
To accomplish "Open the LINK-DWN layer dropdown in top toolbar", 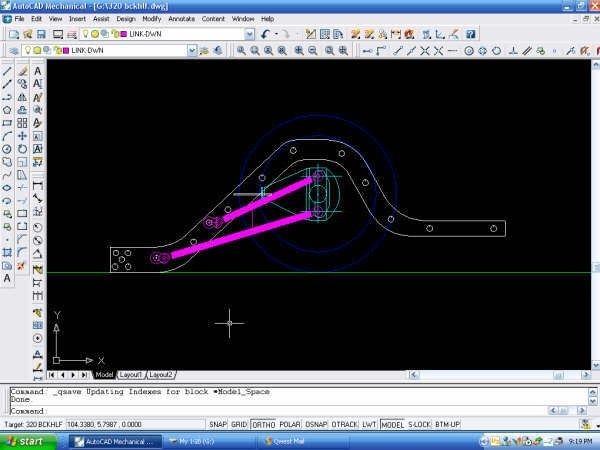I will coord(248,34).
